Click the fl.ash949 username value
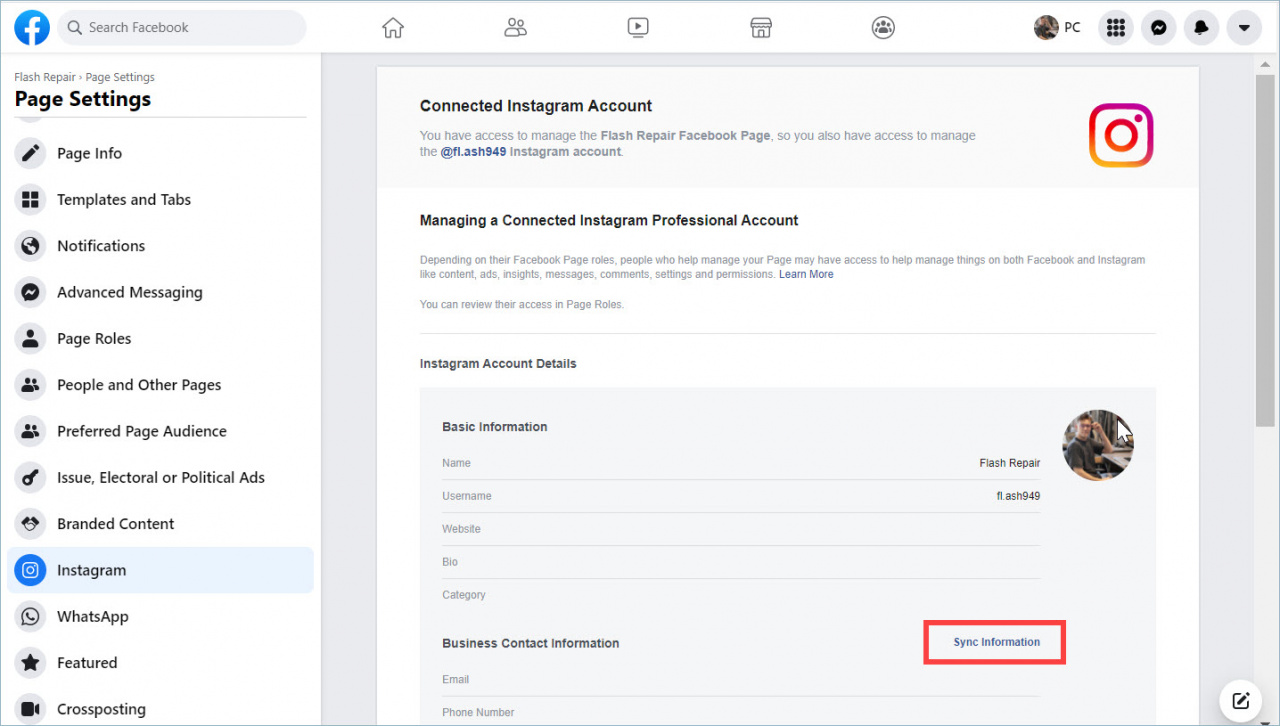Screen dimensions: 1280x726 click(1018, 496)
